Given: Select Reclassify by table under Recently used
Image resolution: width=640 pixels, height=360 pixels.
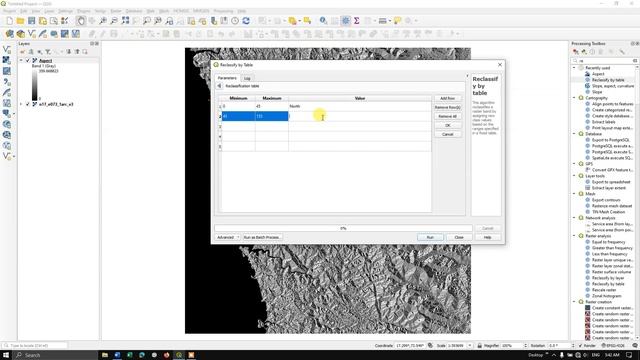Looking at the screenshot, I should (608, 80).
